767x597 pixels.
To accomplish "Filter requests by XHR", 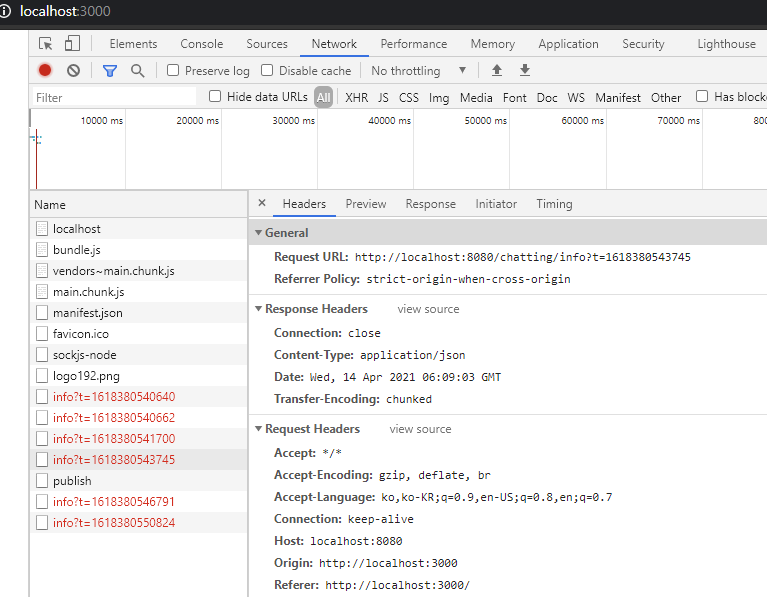I will tap(357, 98).
